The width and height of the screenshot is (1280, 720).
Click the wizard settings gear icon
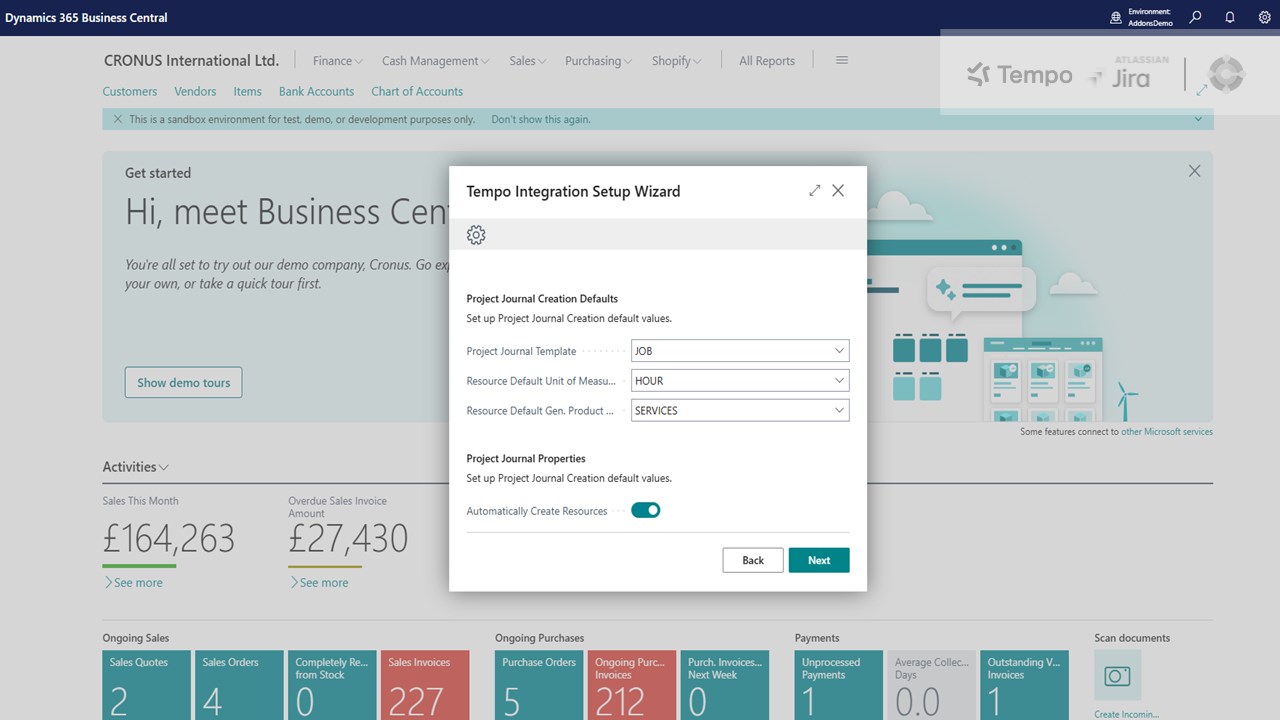[476, 235]
